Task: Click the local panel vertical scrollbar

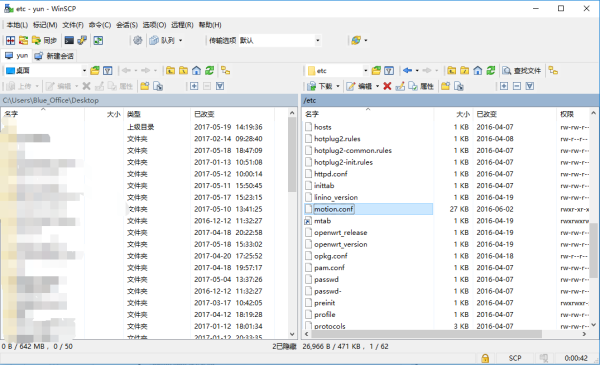Action: coord(292,155)
